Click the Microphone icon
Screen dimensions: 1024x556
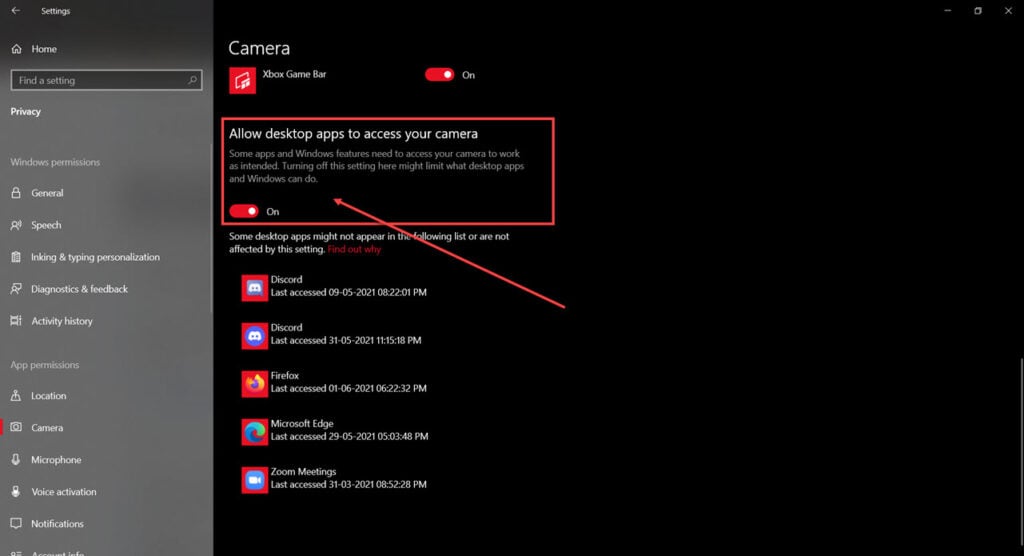(16, 459)
